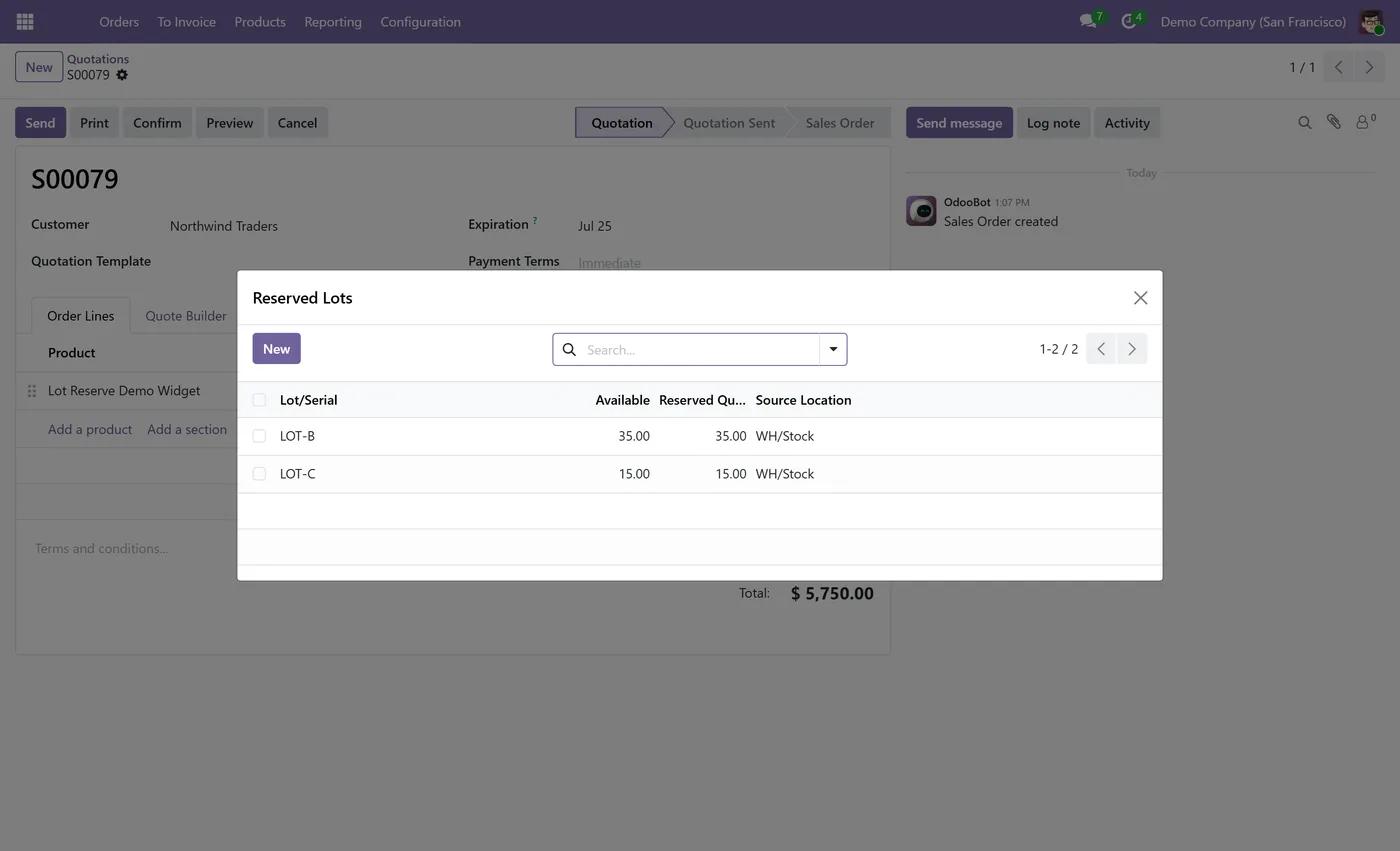Image resolution: width=1400 pixels, height=851 pixels.
Task: Click the 1-2 / 2 pager counter
Action: (1059, 349)
